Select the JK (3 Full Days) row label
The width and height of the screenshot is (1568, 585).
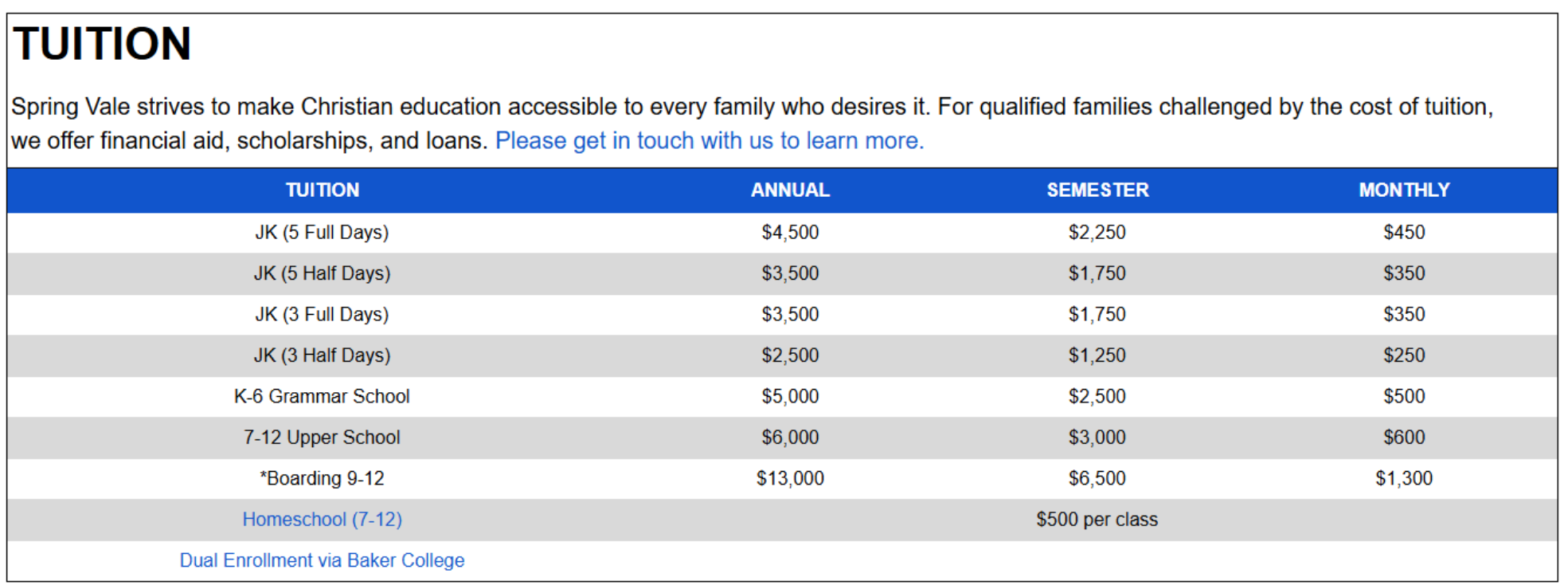322,315
